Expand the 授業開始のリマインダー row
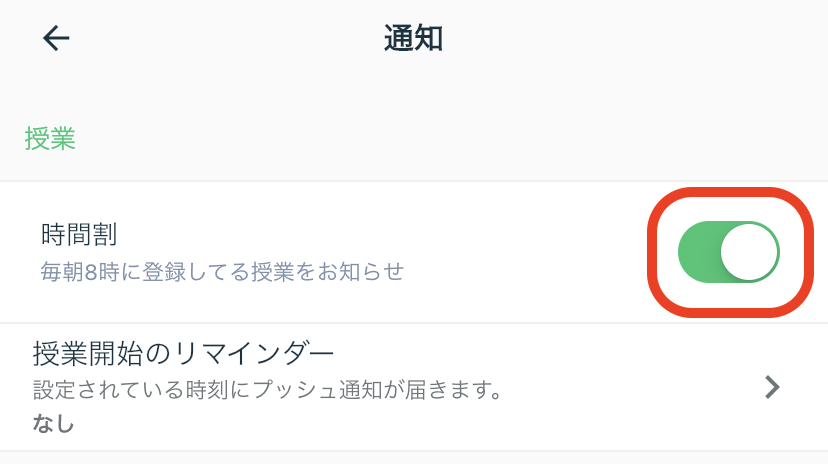This screenshot has height=464, width=828. pos(414,387)
